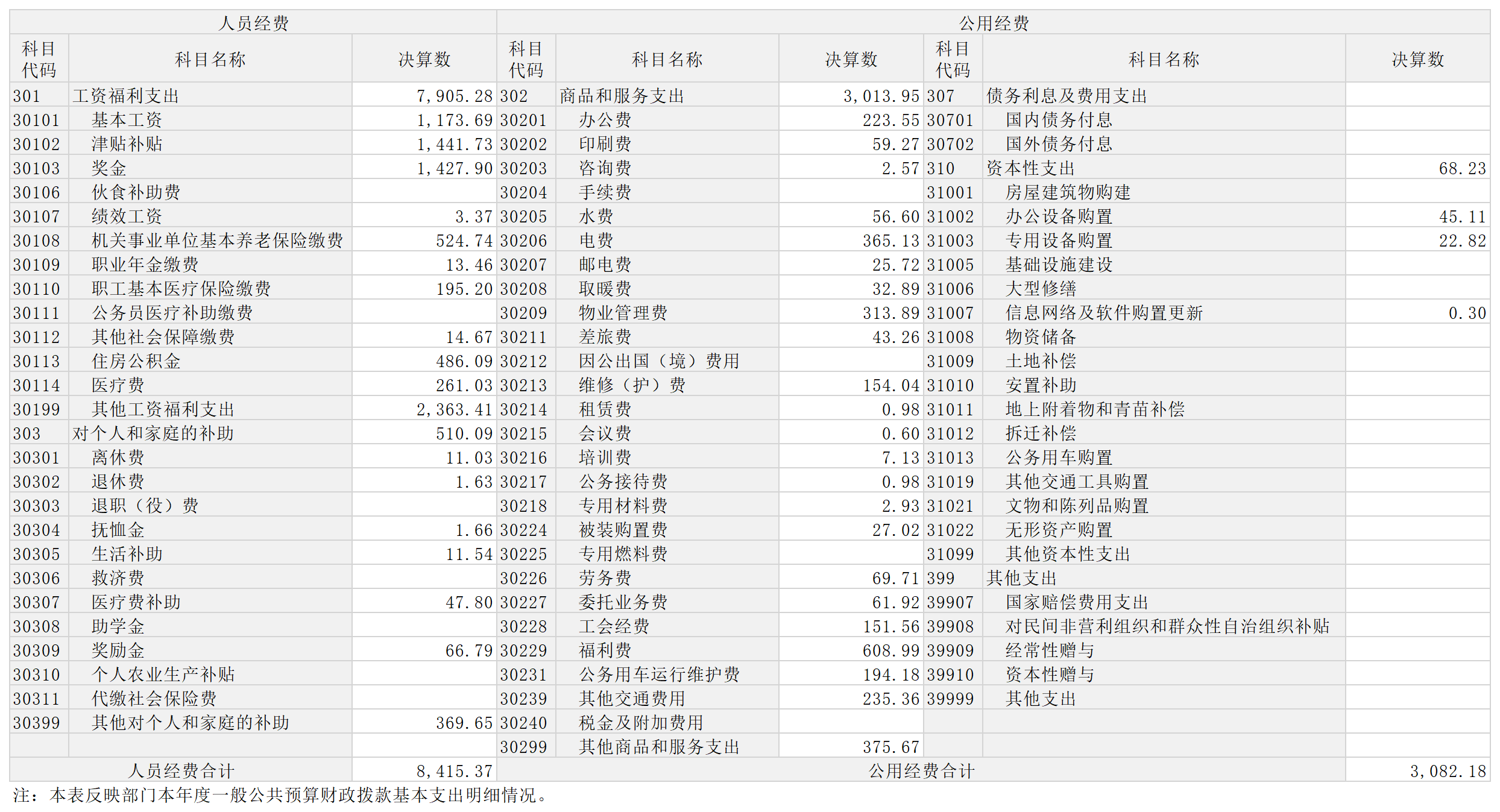The image size is (1500, 812).
Task: Click the 人员经费合计 total 8,415.37
Action: tap(454, 771)
